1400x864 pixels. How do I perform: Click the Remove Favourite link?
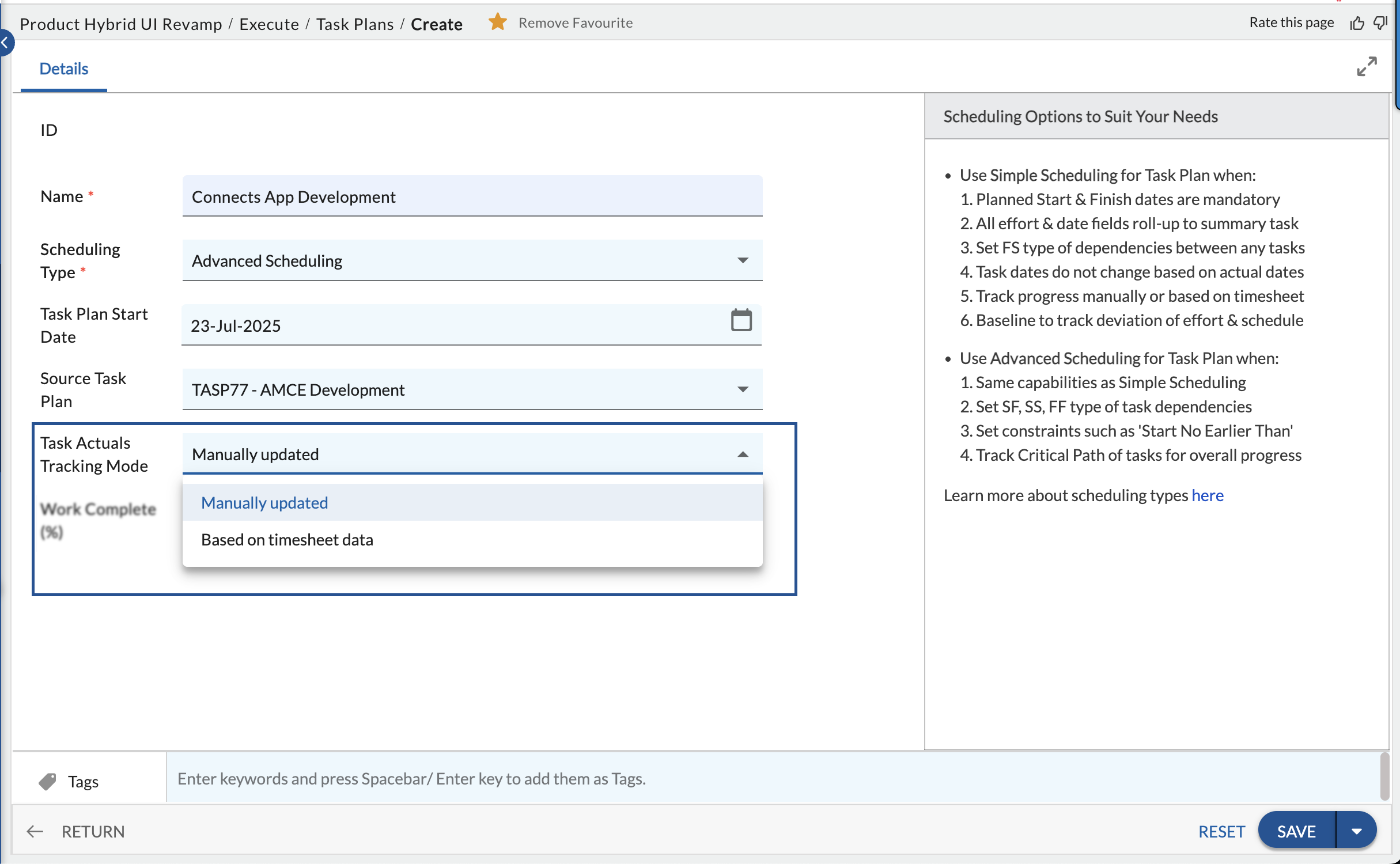point(576,22)
